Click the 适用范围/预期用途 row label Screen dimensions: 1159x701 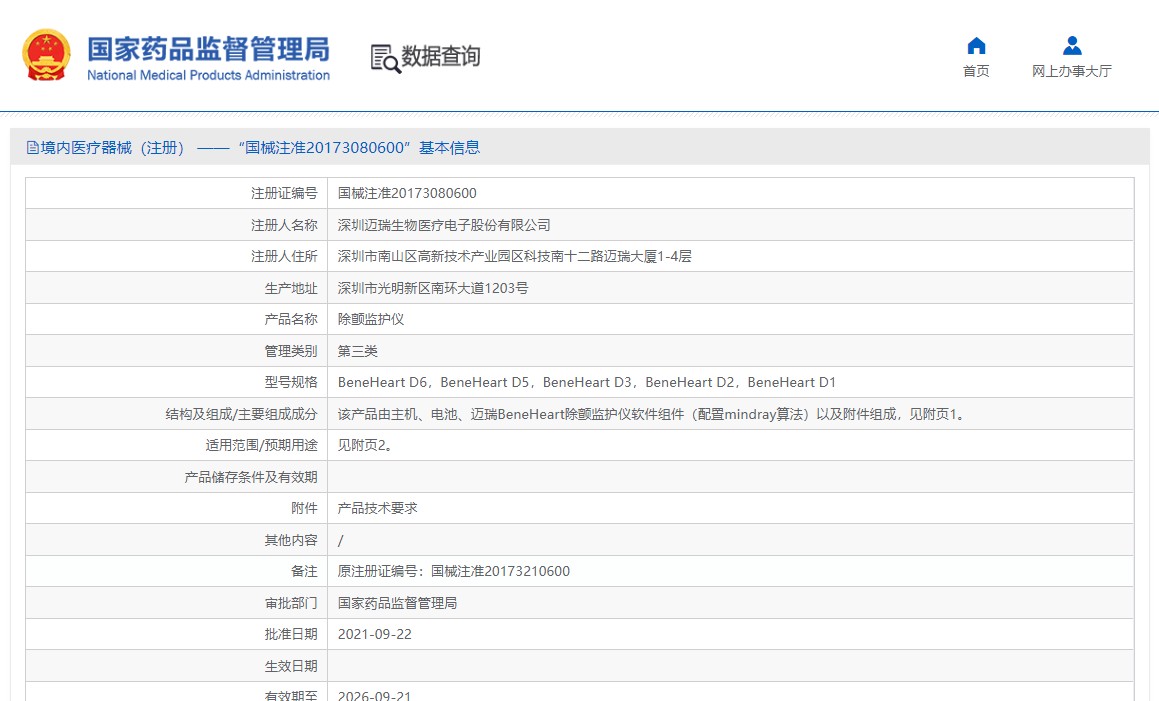pos(262,445)
